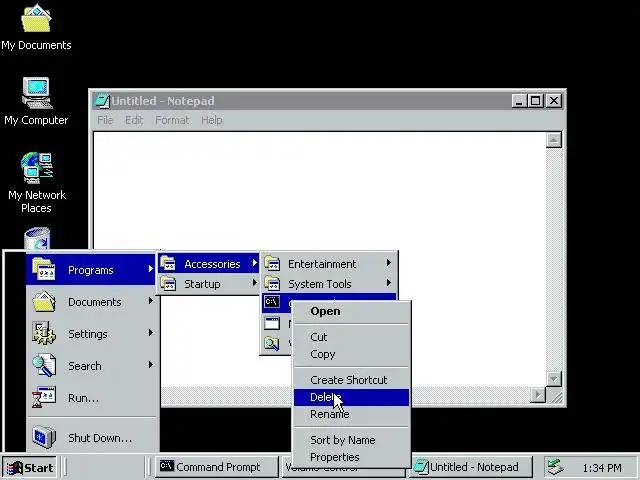Expand the Entertainment submenu arrow
The image size is (640, 480).
[x=389, y=263]
